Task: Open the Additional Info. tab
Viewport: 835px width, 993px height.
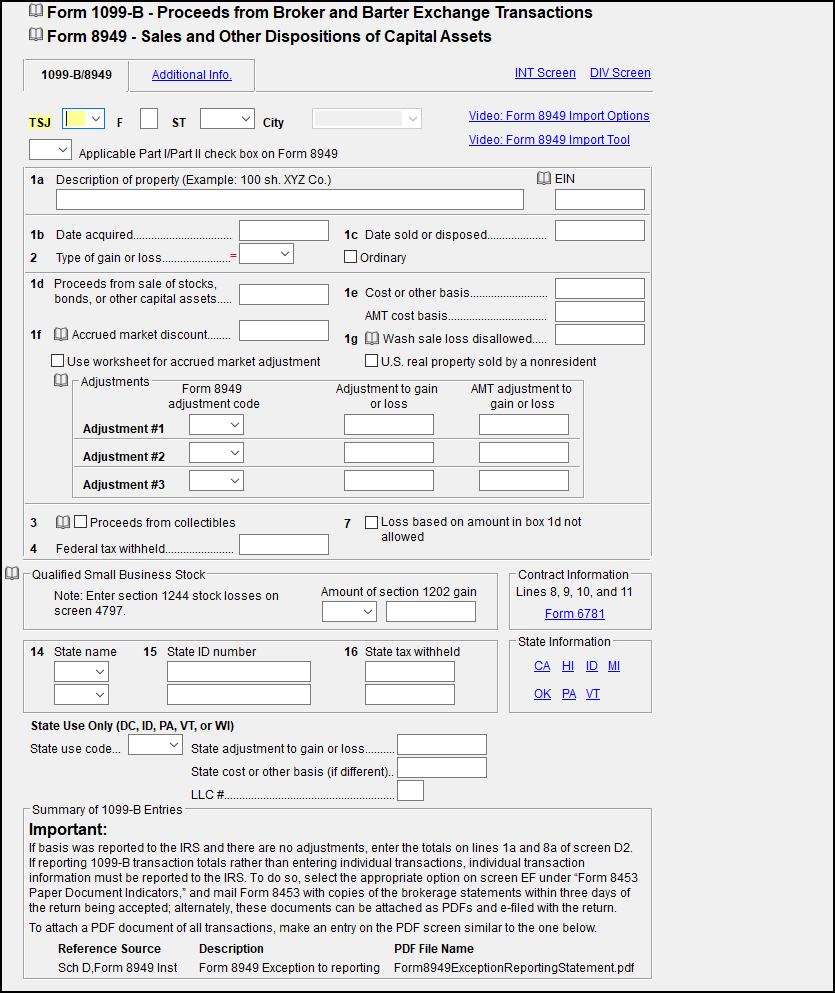Action: click(192, 75)
